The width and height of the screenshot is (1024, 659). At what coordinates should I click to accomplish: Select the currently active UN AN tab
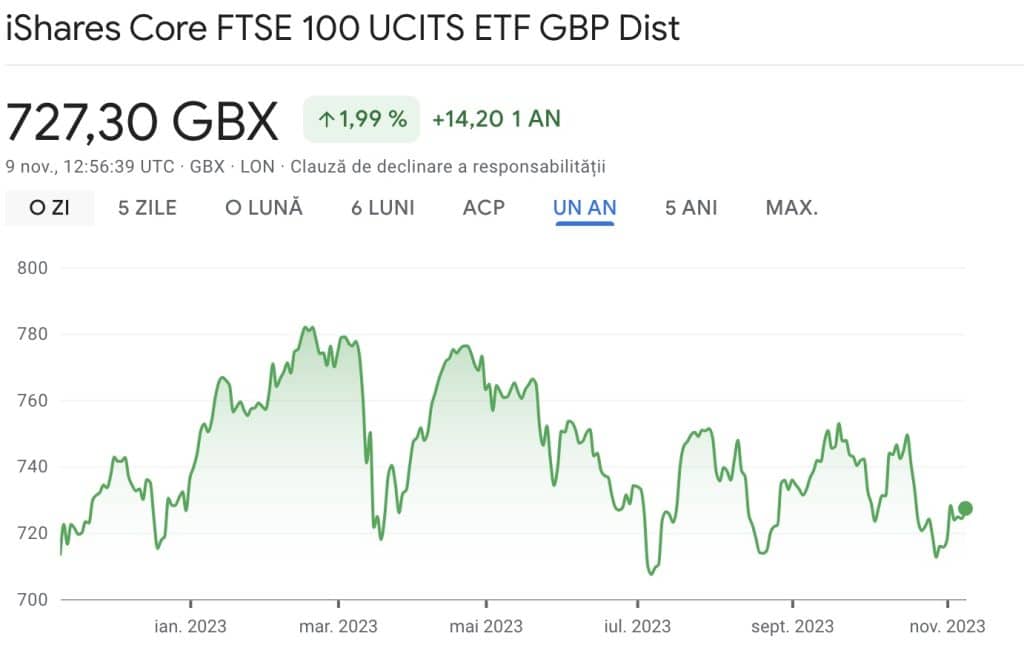coord(583,207)
